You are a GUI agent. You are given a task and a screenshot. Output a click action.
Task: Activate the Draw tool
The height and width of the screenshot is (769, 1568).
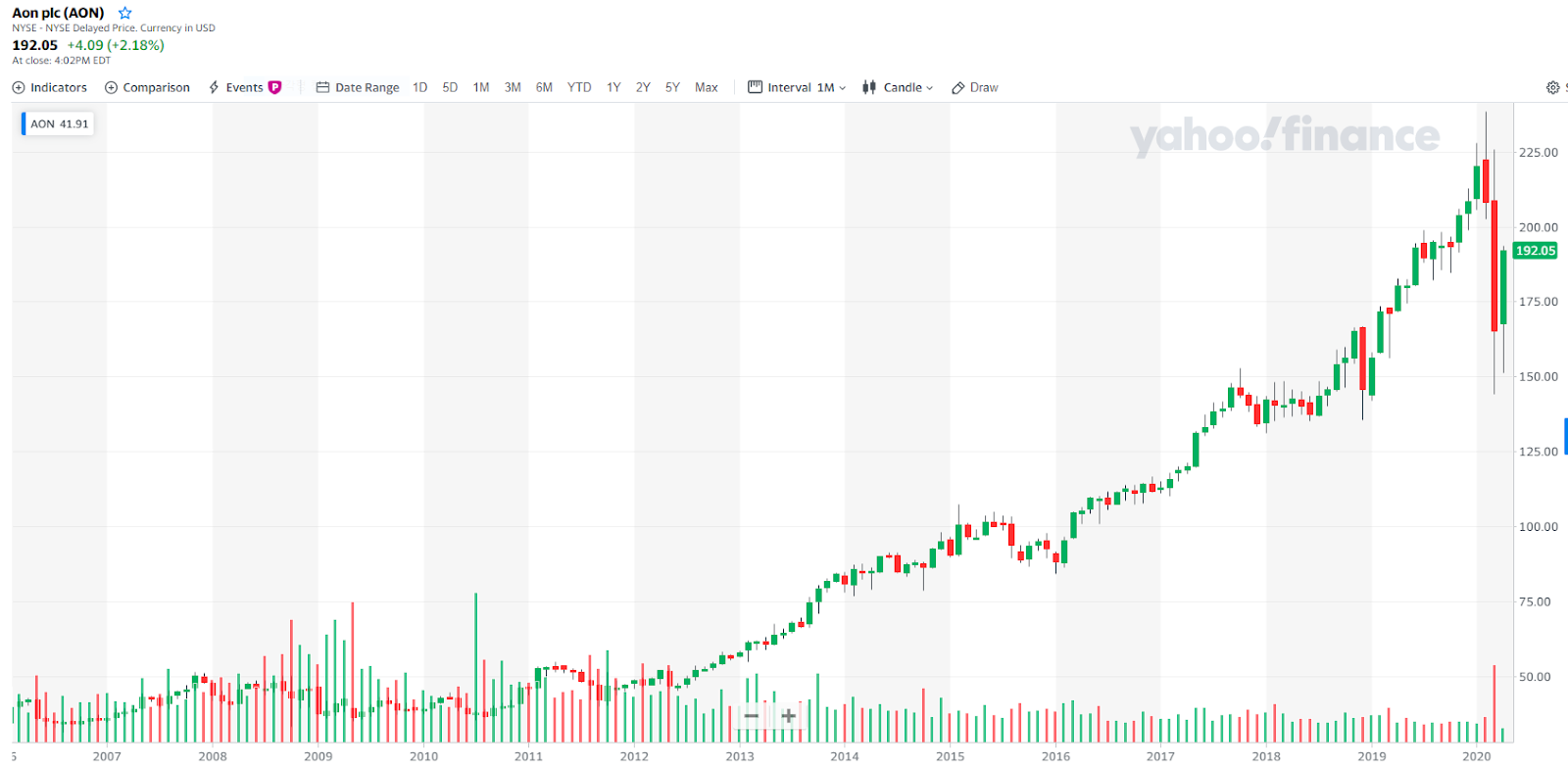[x=975, y=87]
